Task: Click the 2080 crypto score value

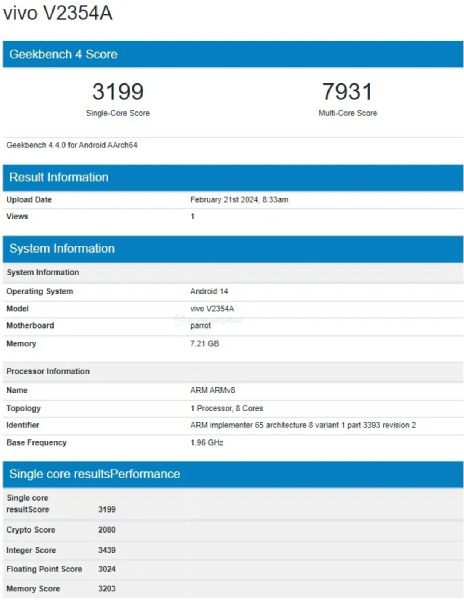Action: pos(107,530)
